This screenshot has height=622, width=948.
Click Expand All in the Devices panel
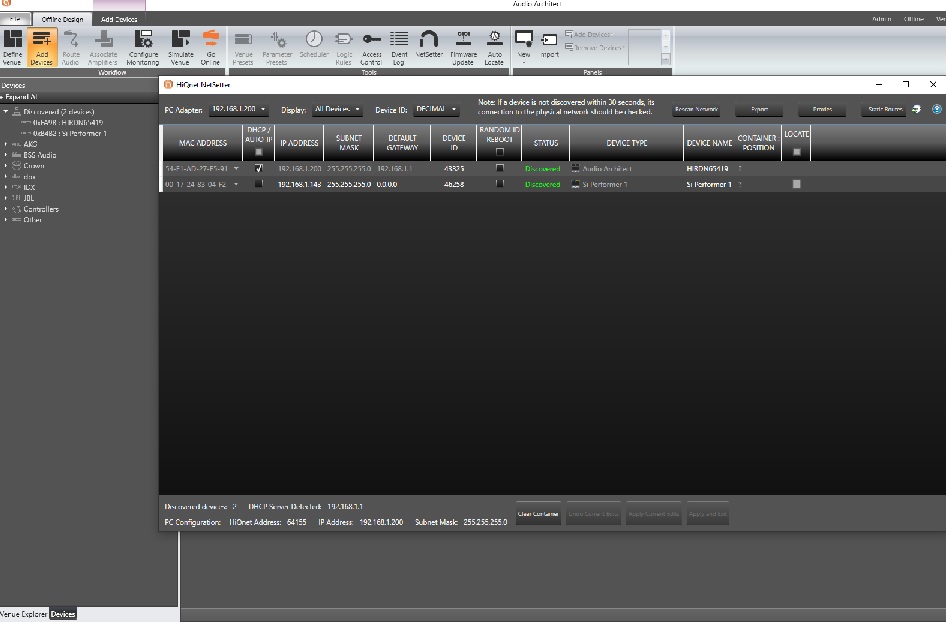[x=19, y=97]
